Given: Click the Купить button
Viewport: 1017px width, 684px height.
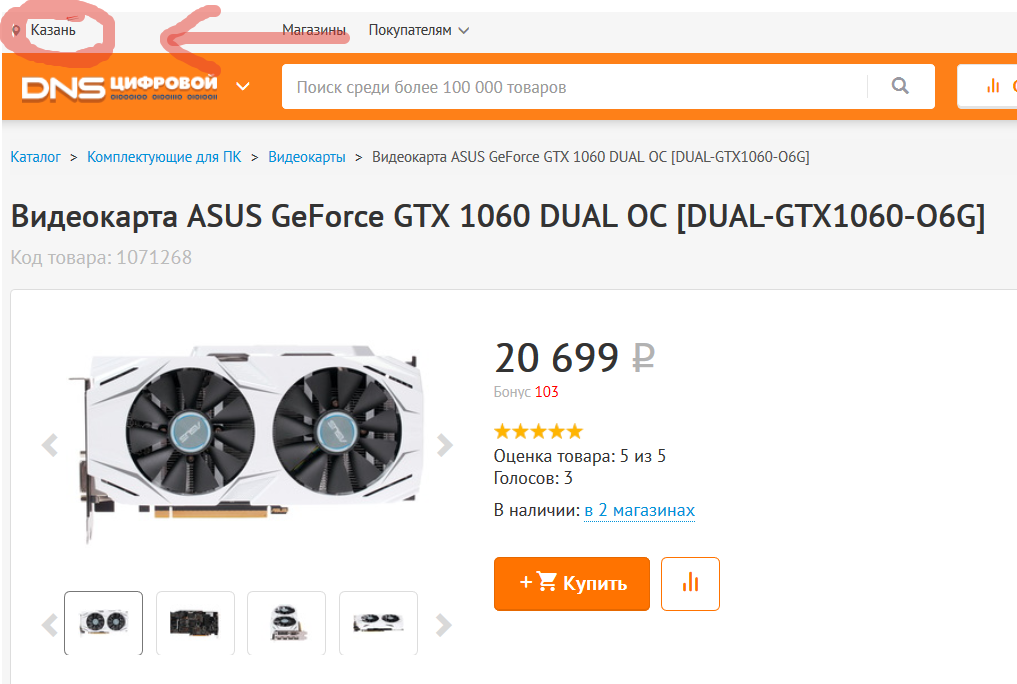Looking at the screenshot, I should click(571, 584).
